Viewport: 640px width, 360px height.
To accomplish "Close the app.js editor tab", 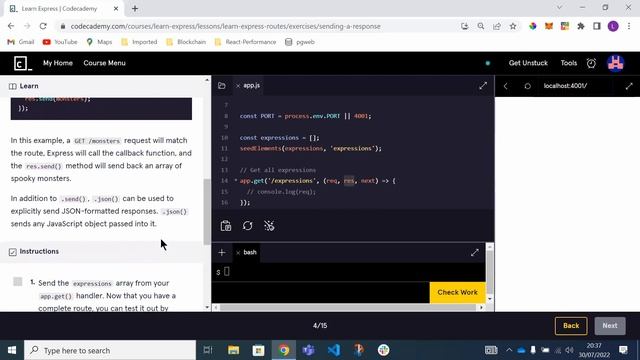I will (238, 86).
